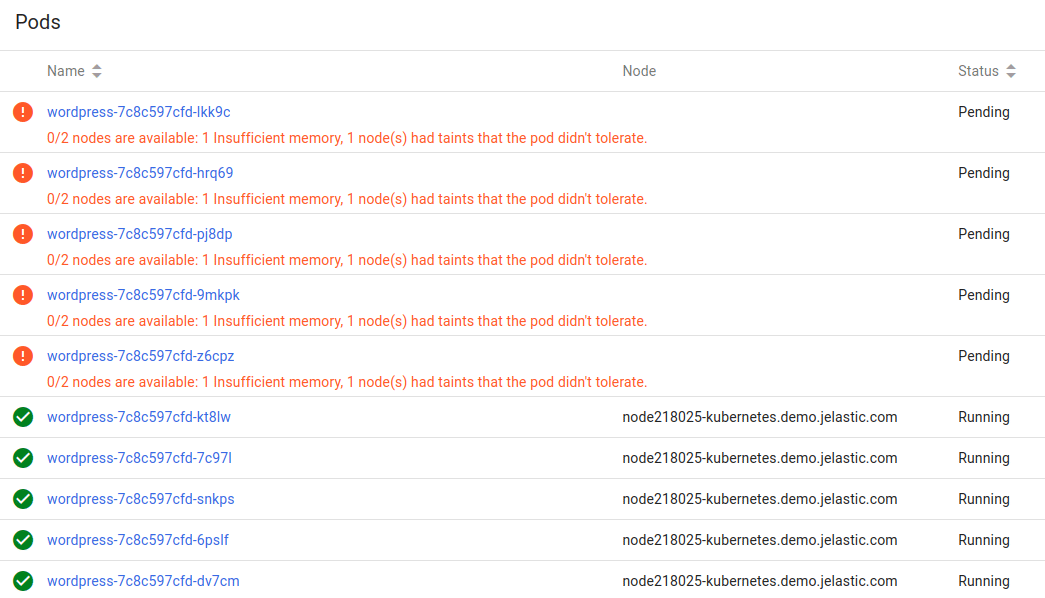Click error status icon for wordpress-7c8c597cfd-lkk9c
The height and width of the screenshot is (598, 1045).
tap(23, 112)
